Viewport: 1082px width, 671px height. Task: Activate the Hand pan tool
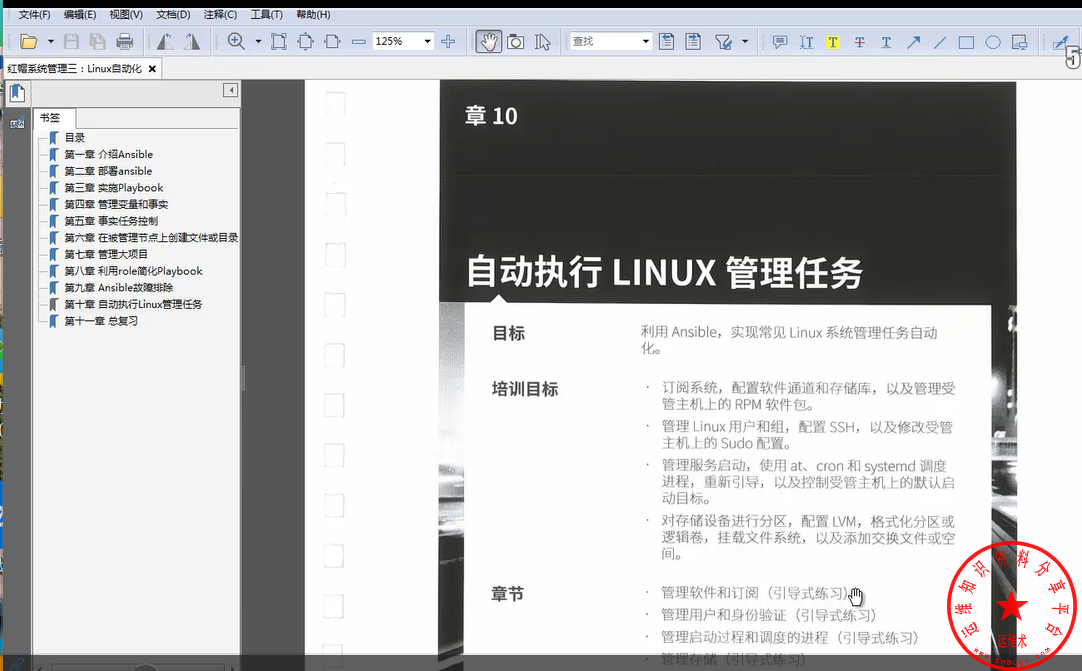tap(488, 42)
